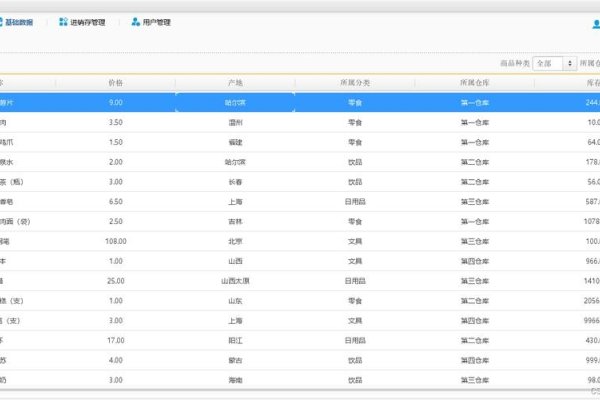The width and height of the screenshot is (600, 400).
Task: Select the row priced 108.00 from 北京
Action: point(235,241)
